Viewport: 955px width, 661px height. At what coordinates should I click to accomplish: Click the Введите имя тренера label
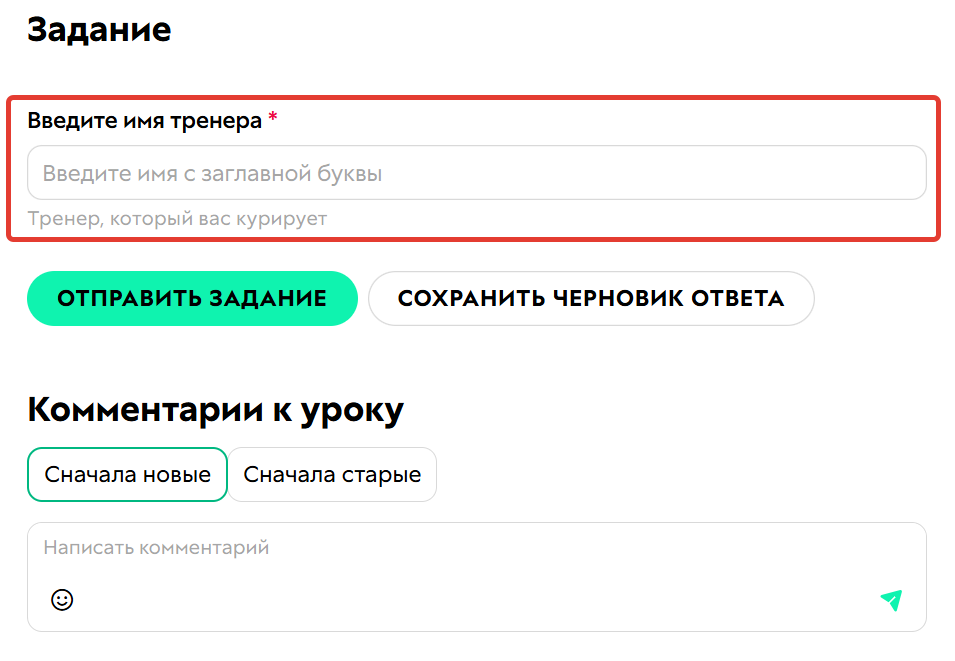click(x=144, y=121)
